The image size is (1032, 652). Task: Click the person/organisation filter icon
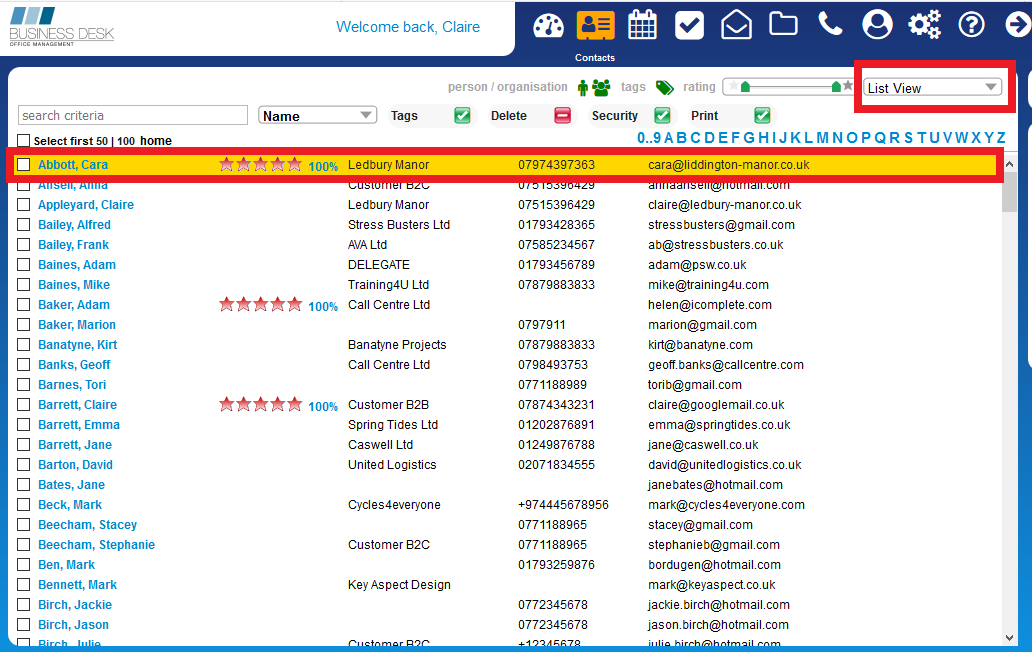585,87
